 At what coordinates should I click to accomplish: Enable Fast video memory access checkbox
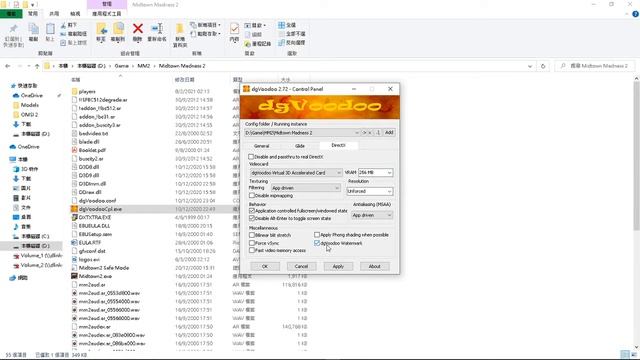(x=252, y=250)
